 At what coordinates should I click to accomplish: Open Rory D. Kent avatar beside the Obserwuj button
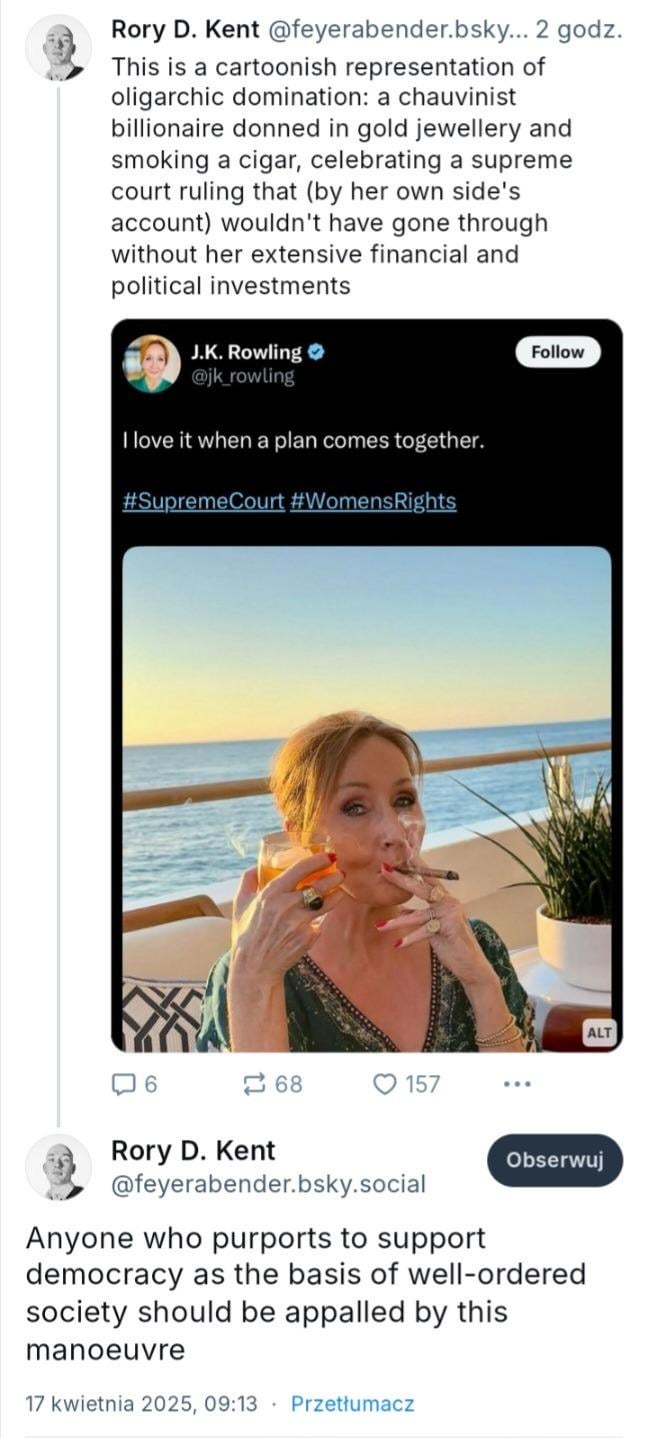pyautogui.click(x=58, y=1166)
